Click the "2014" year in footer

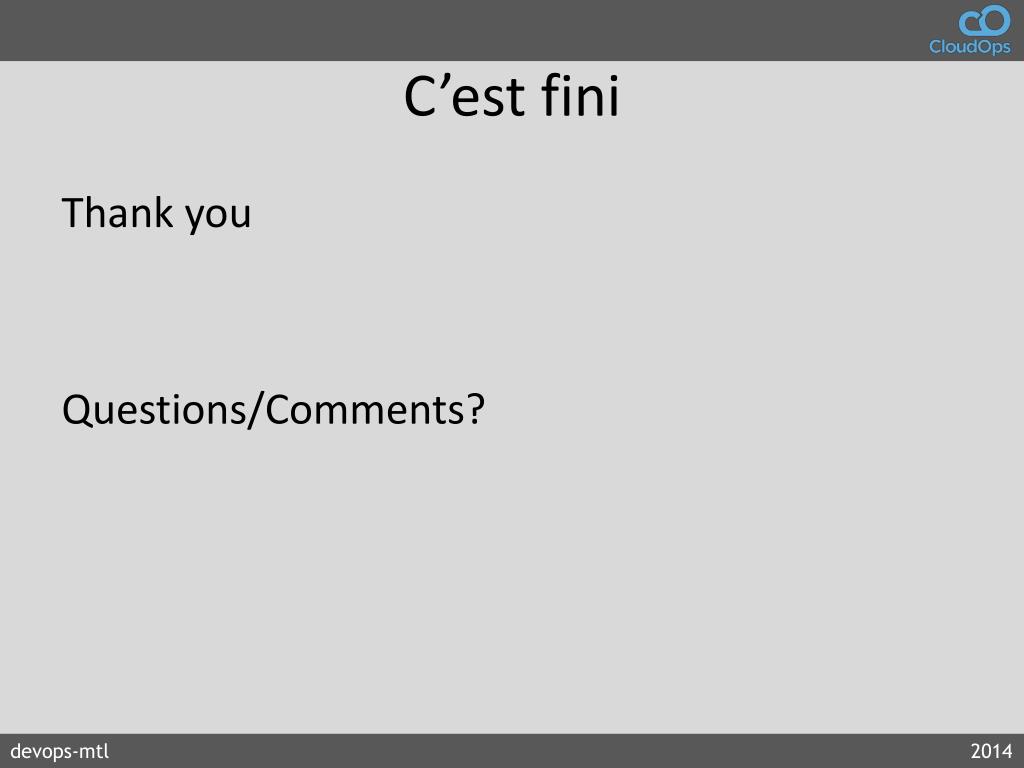coord(991,751)
